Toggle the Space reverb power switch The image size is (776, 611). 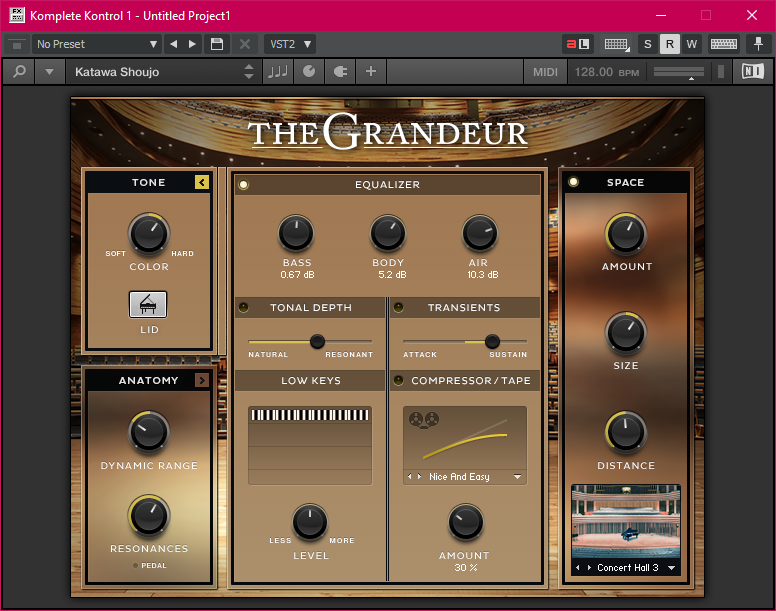(x=573, y=182)
